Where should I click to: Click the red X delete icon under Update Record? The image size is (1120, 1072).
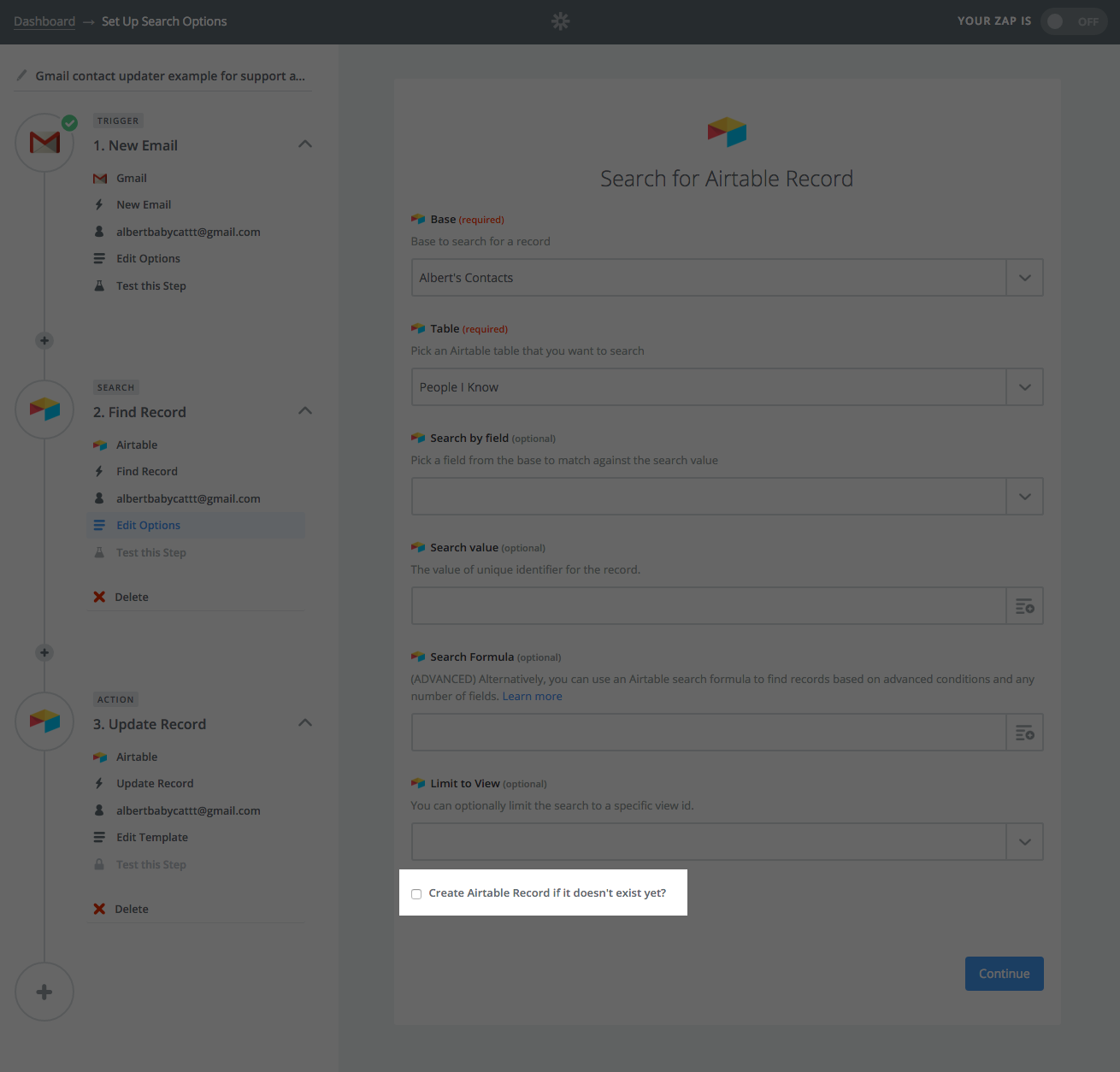point(99,909)
